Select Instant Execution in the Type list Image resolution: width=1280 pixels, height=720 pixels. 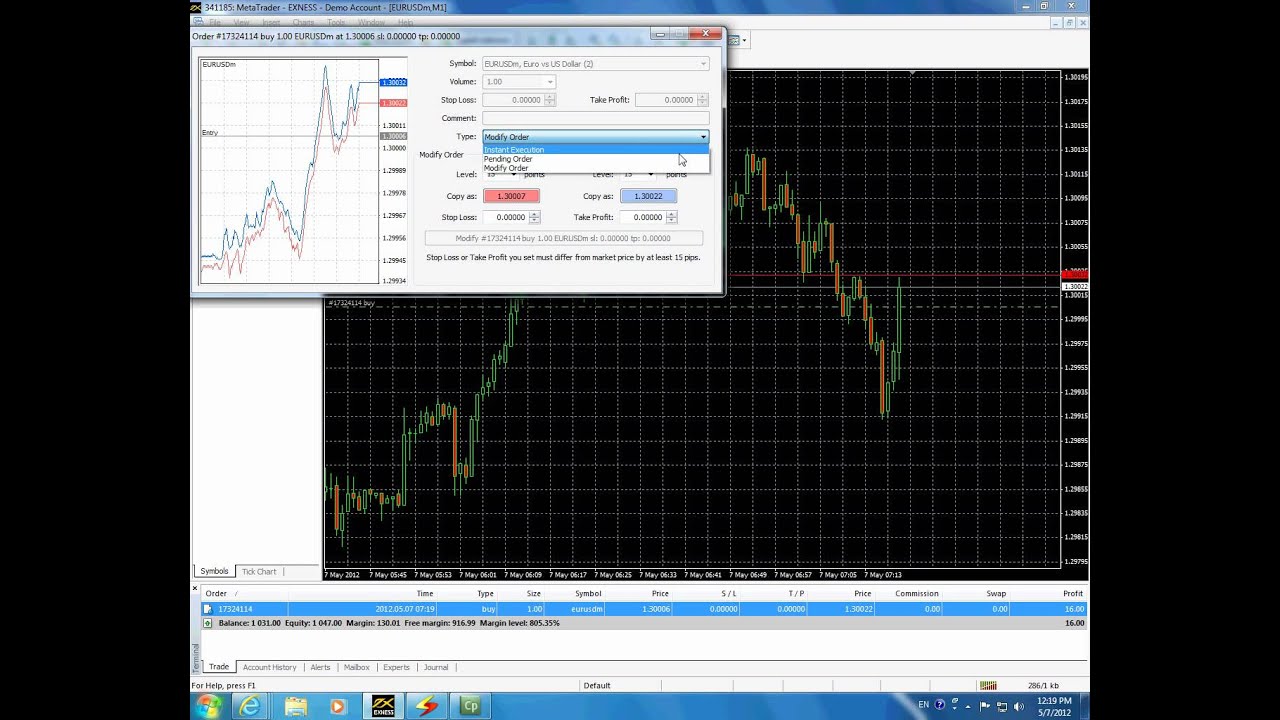tap(596, 150)
